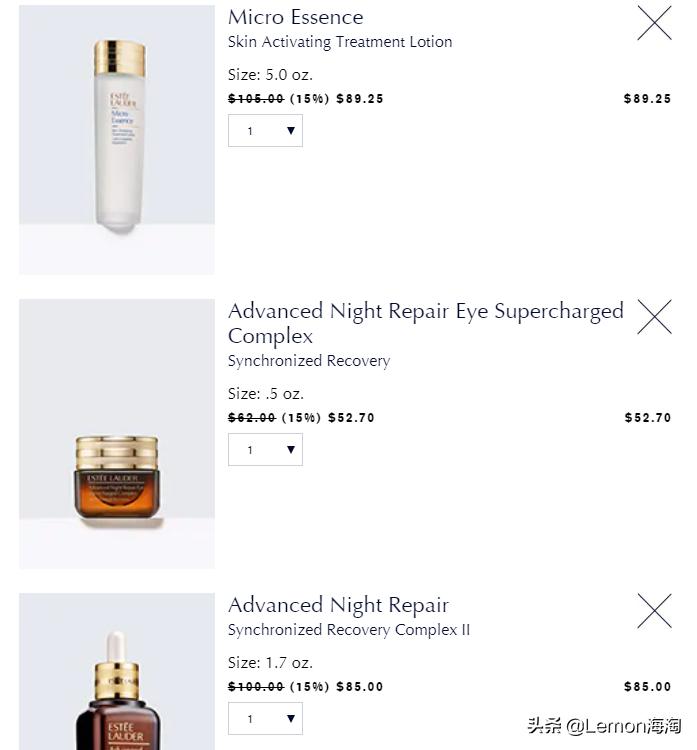Click the brown serum dropper bottle image
Viewport: 697px width, 750px height.
tap(117, 690)
